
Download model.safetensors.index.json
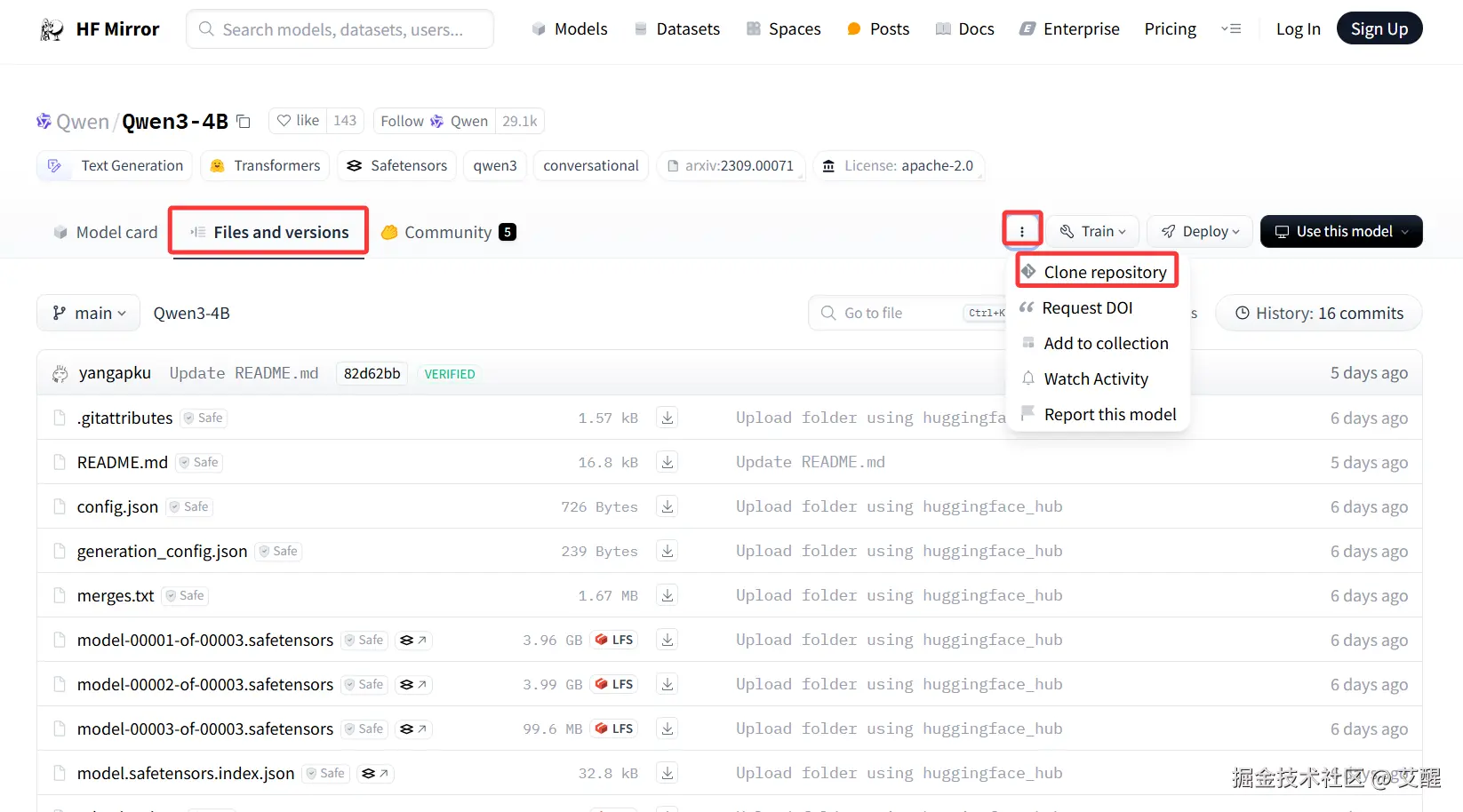click(668, 773)
